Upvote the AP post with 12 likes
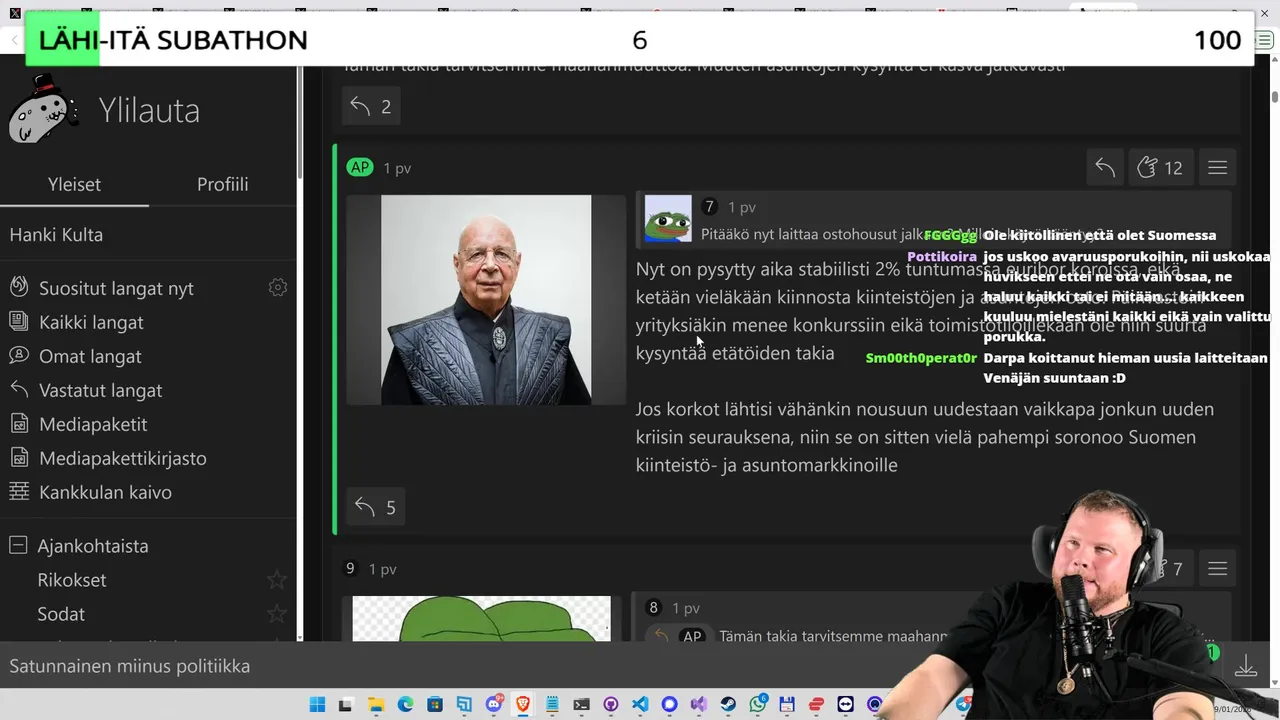The image size is (1280, 720). click(1160, 168)
